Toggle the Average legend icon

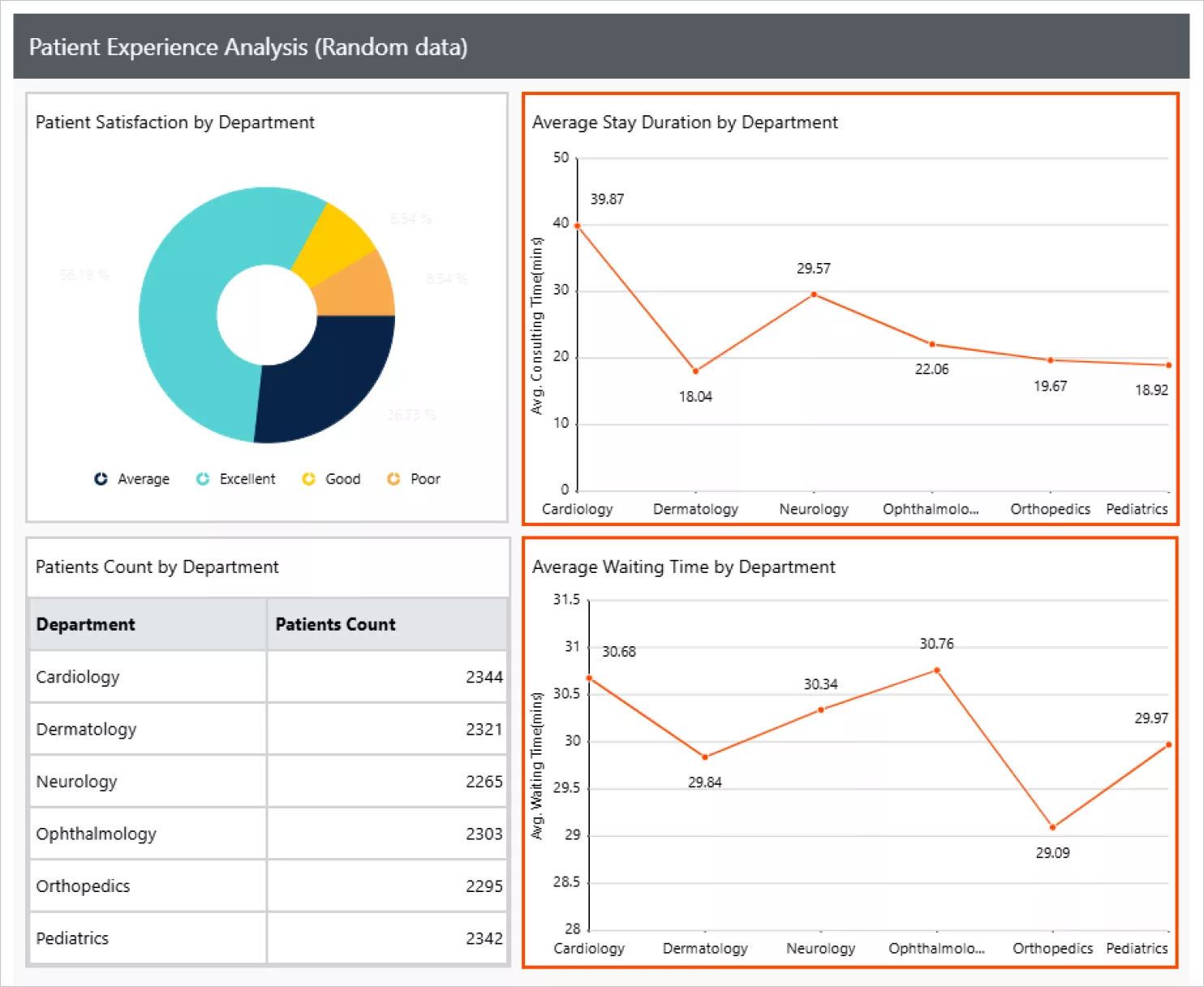101,479
